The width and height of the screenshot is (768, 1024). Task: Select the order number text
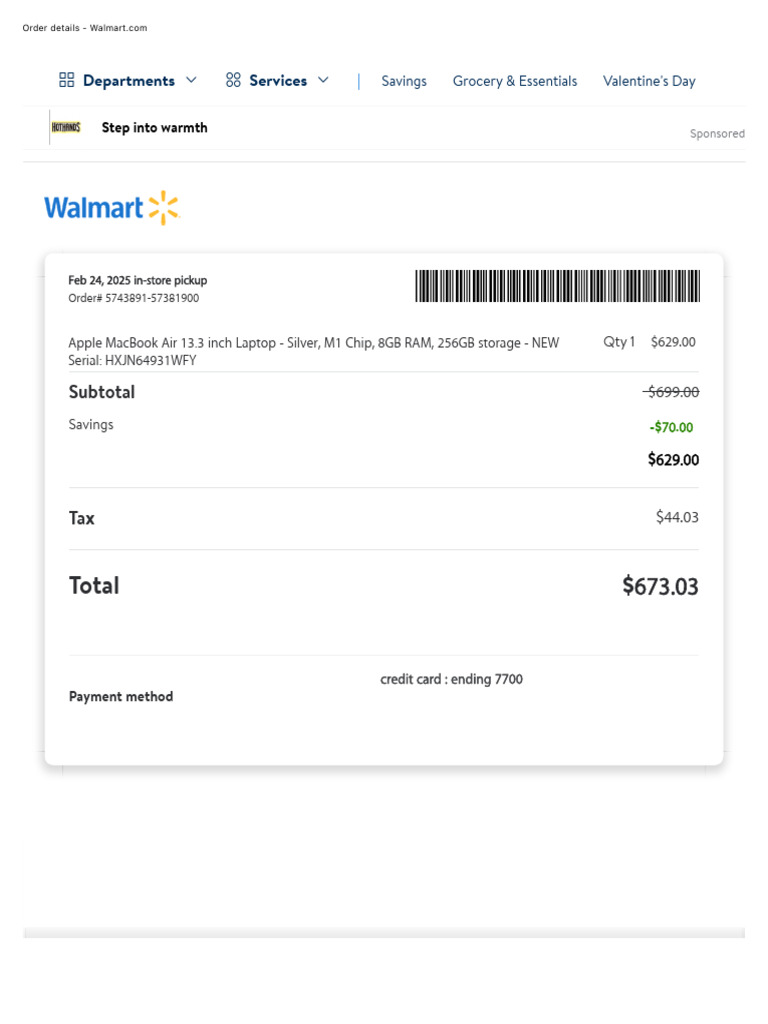point(133,298)
